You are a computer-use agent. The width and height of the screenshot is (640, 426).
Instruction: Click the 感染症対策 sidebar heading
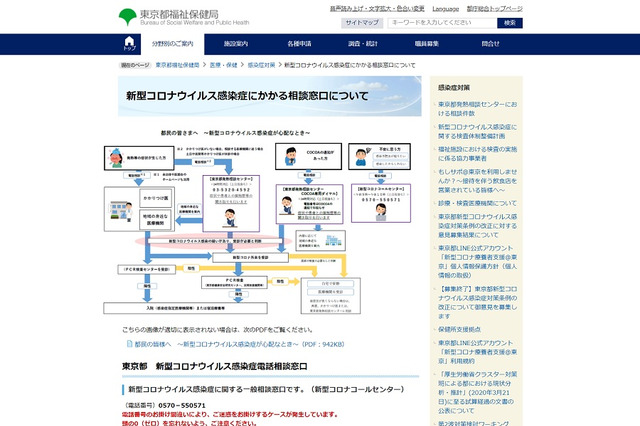tap(453, 87)
